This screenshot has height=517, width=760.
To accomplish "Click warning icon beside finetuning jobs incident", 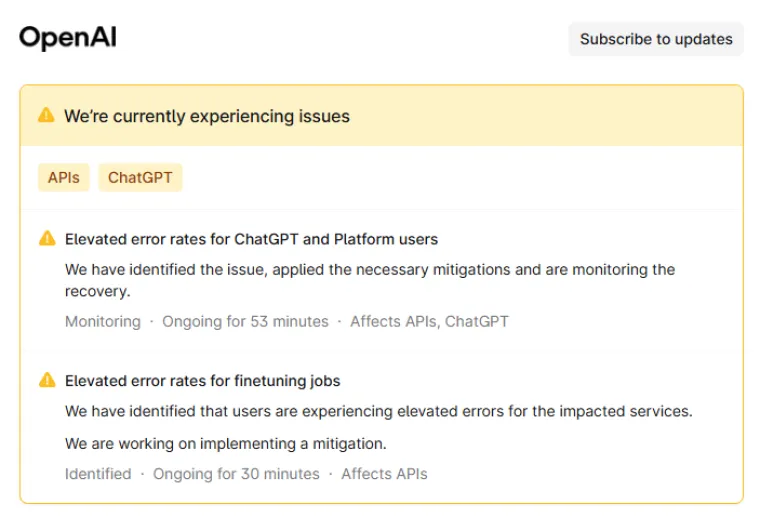I will tap(47, 380).
